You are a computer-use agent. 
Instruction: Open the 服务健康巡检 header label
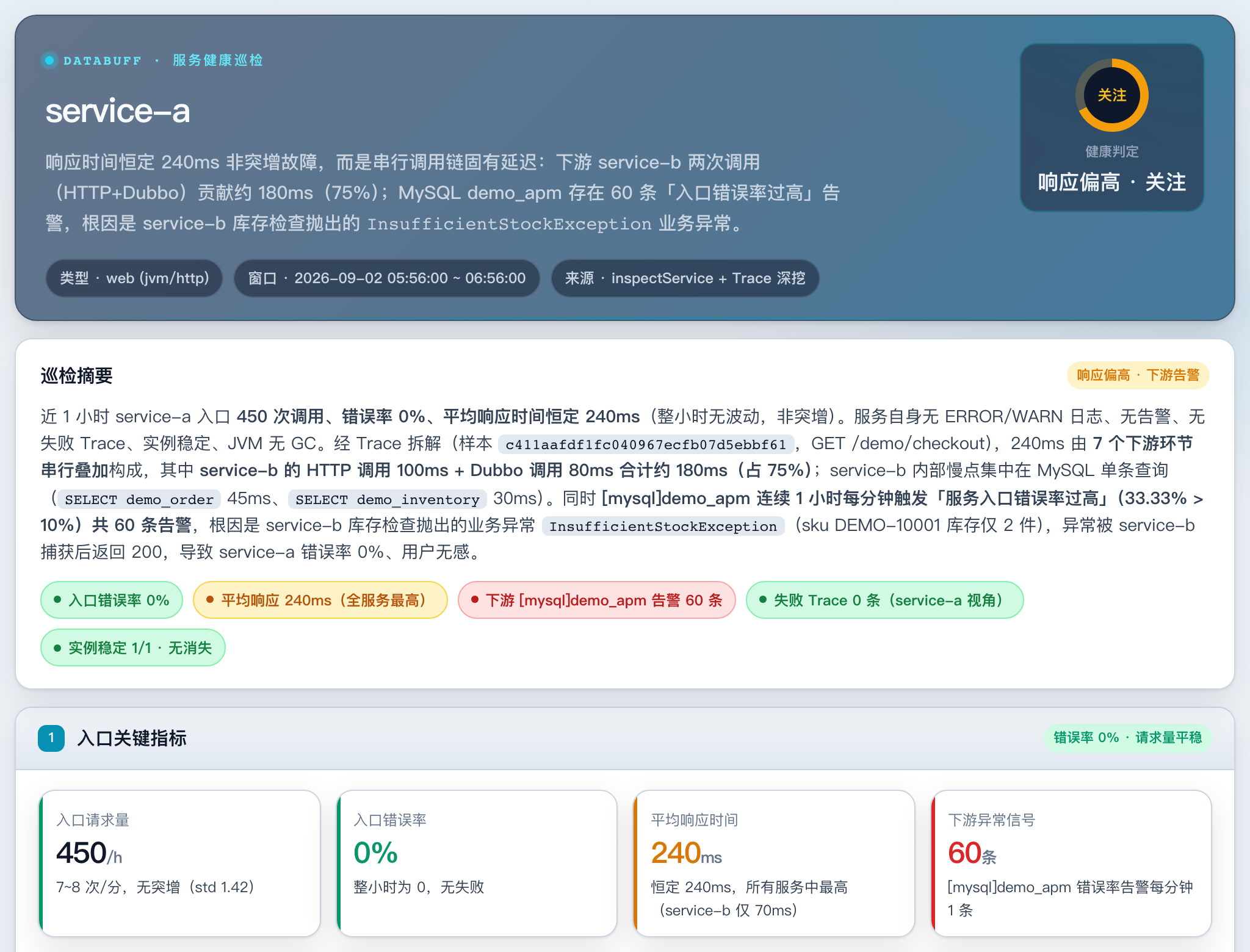coord(218,60)
